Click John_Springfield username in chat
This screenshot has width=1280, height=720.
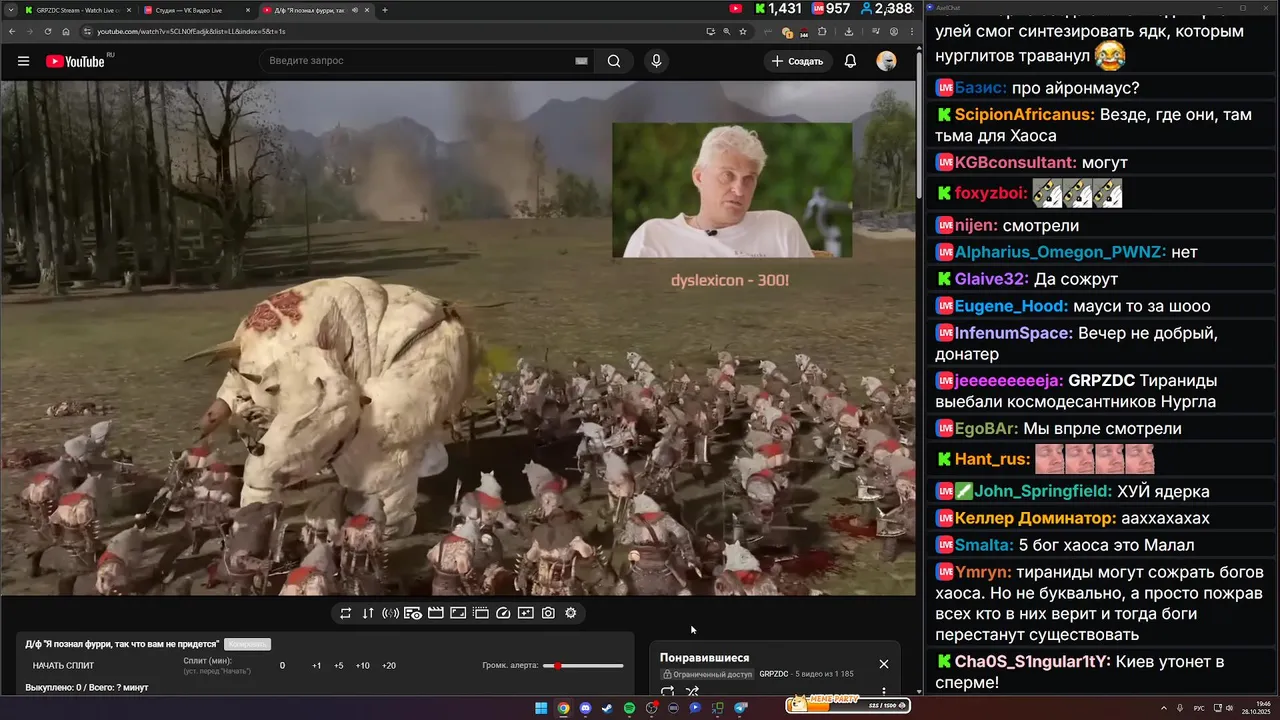click(1043, 491)
